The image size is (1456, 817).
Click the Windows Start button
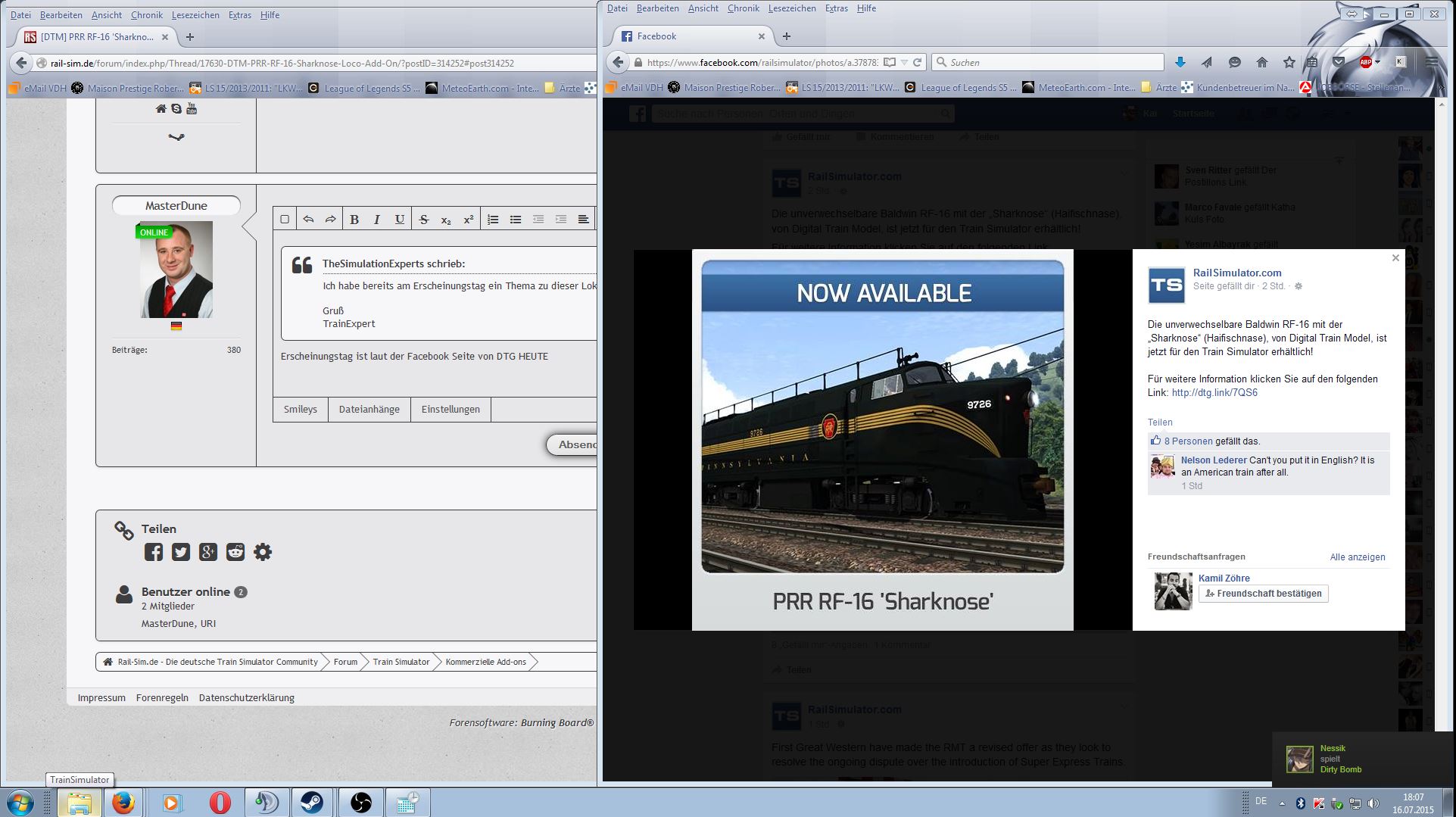[20, 802]
